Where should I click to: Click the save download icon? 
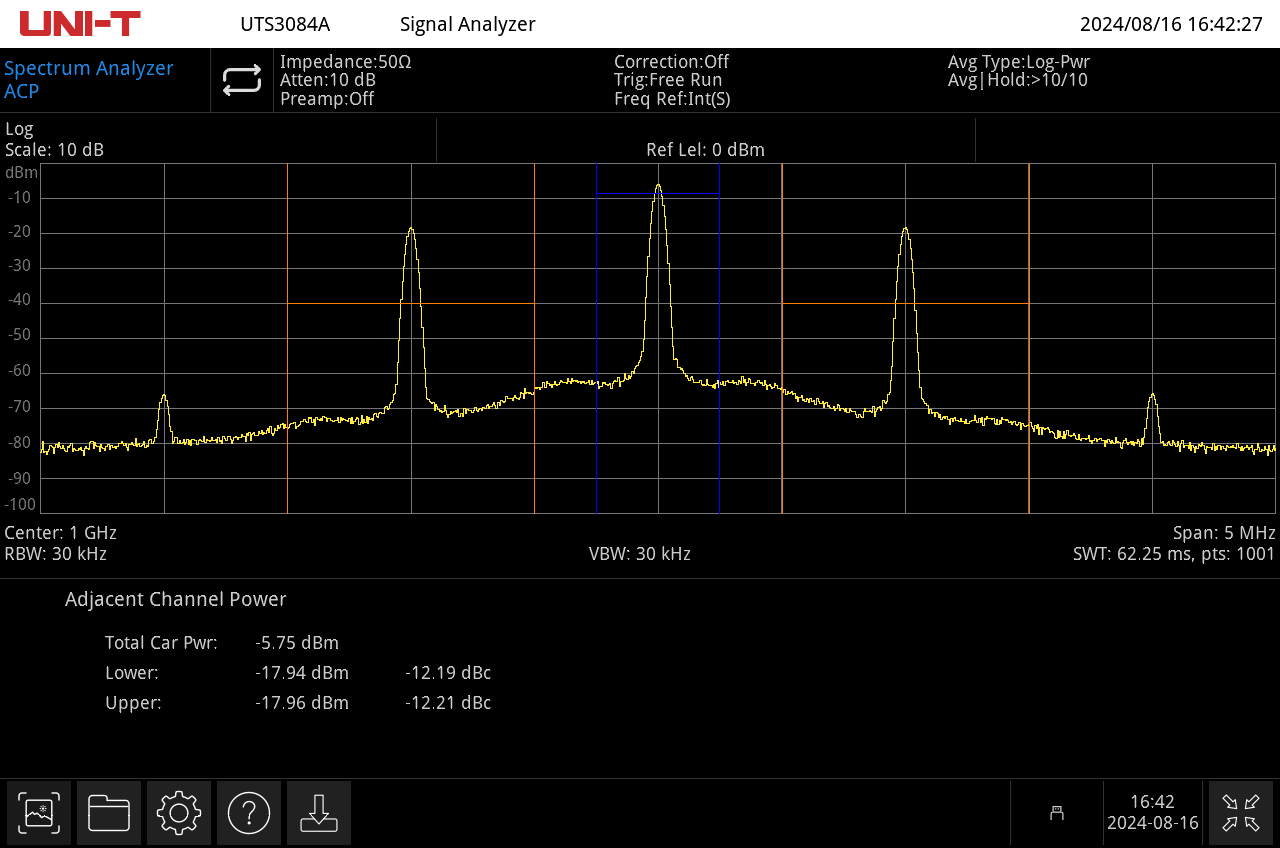319,813
